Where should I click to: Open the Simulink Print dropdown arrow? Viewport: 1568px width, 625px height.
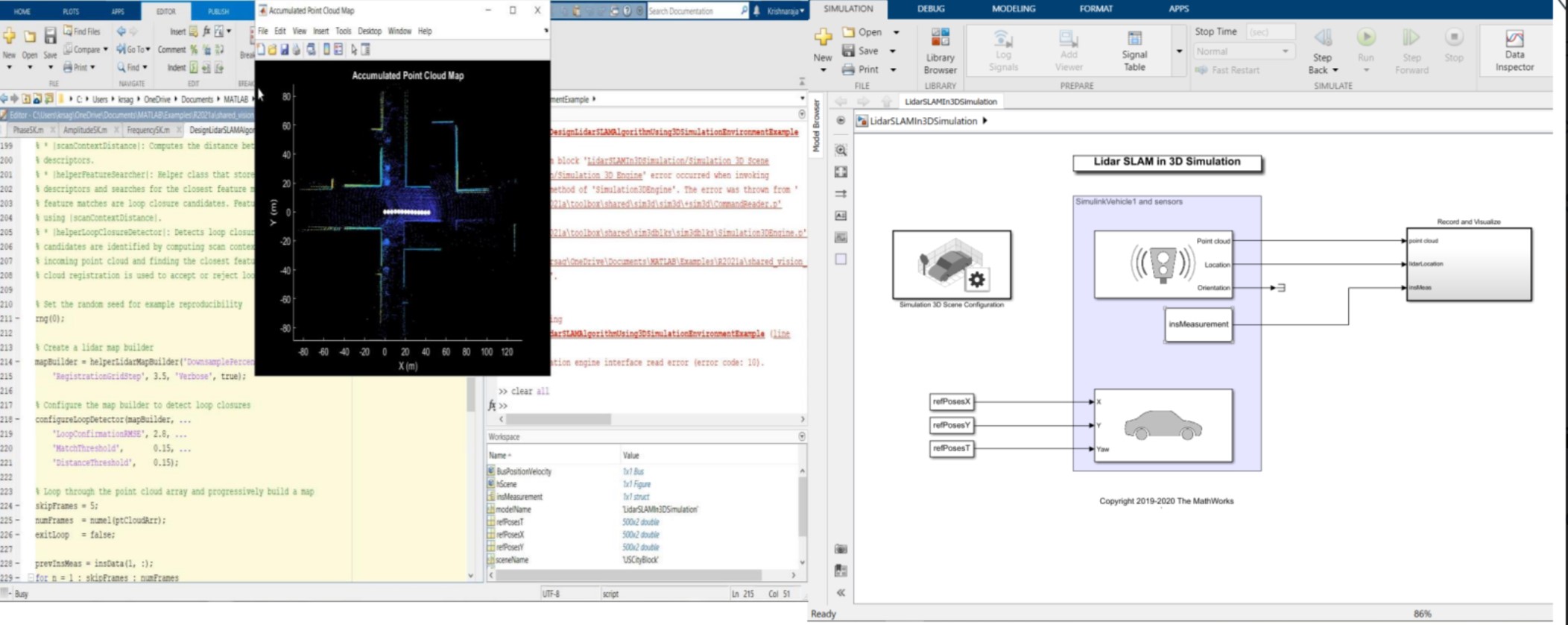(x=893, y=69)
